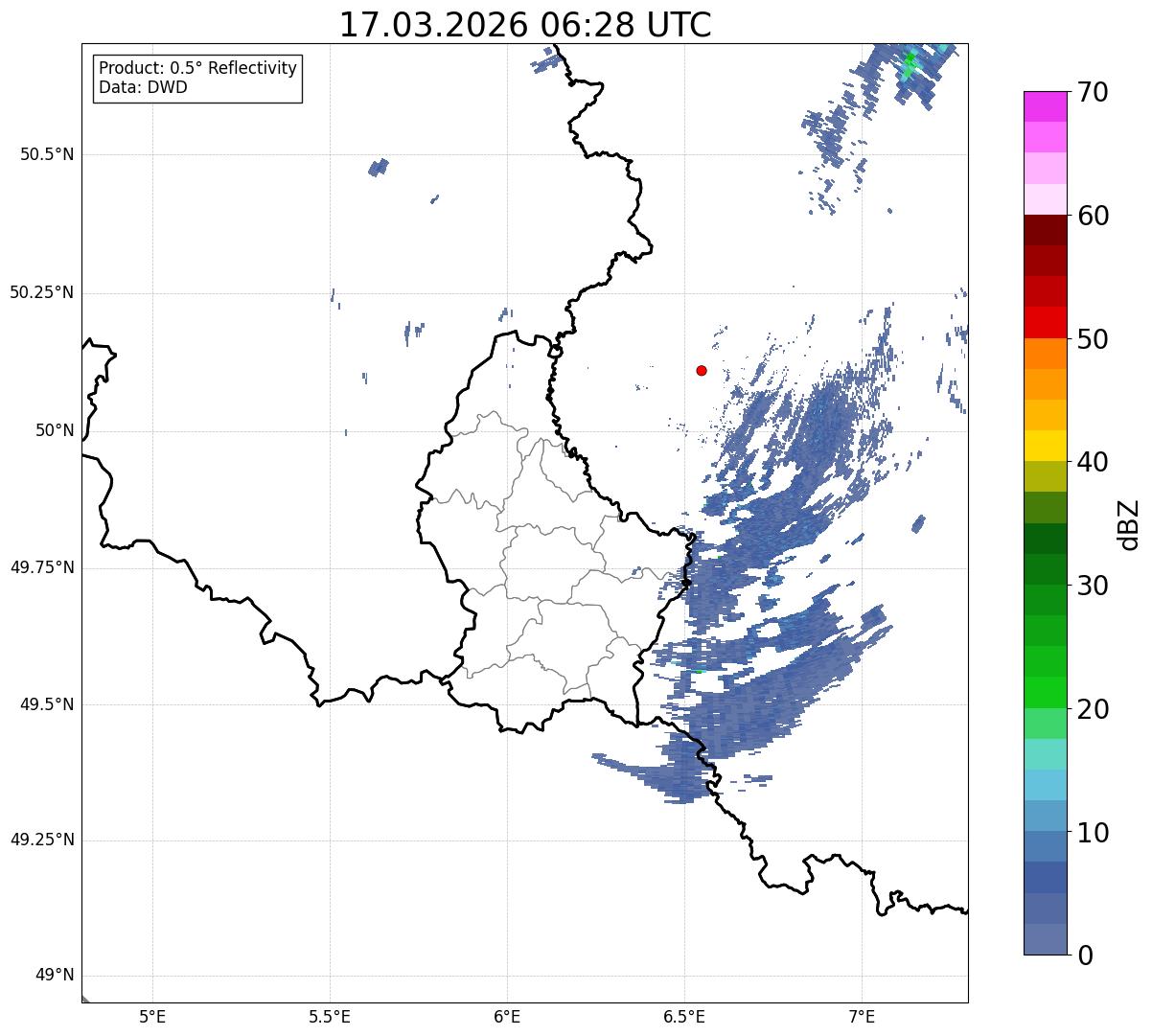Click the 50.5°N latitude tick label
This screenshot has width=1152, height=1036.
[47, 154]
